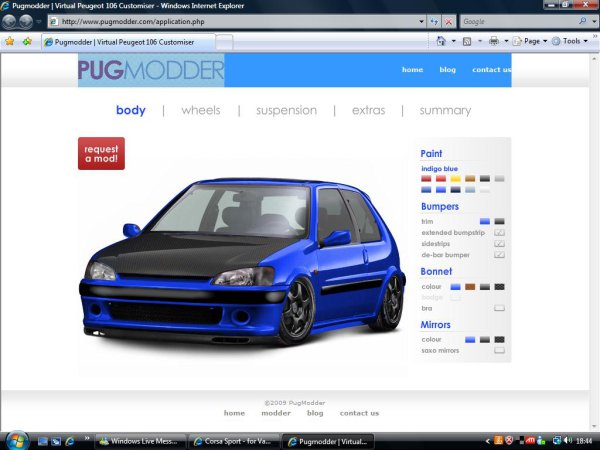Switch to the wheels tab
600x450 pixels.
tap(200, 110)
